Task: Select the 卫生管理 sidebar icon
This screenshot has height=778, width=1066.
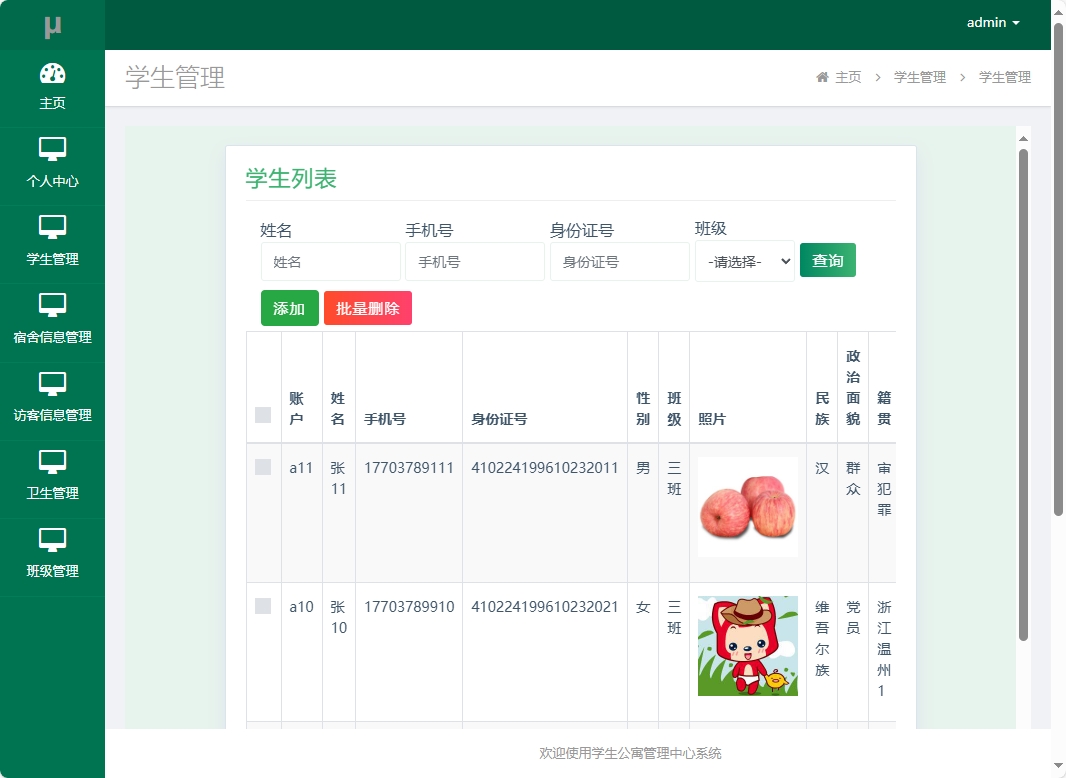Action: click(52, 462)
